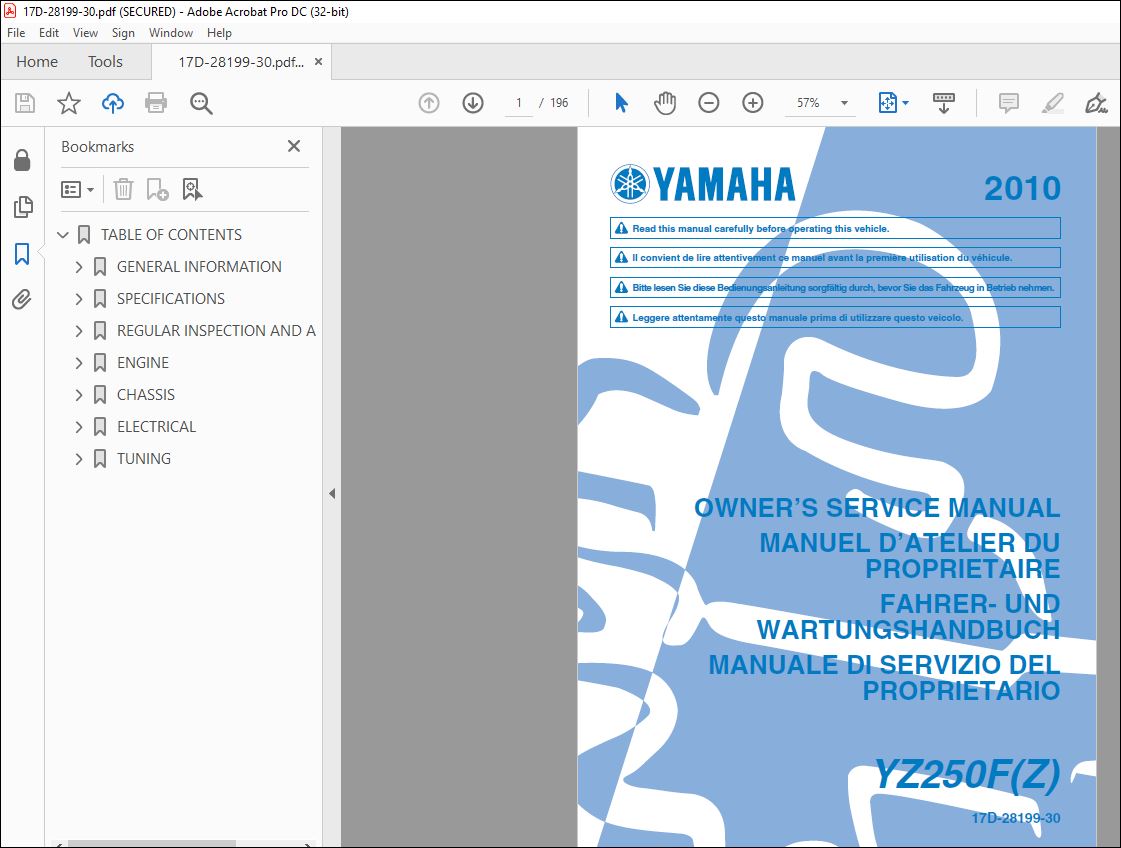Activate the Selection arrow tool

621,103
